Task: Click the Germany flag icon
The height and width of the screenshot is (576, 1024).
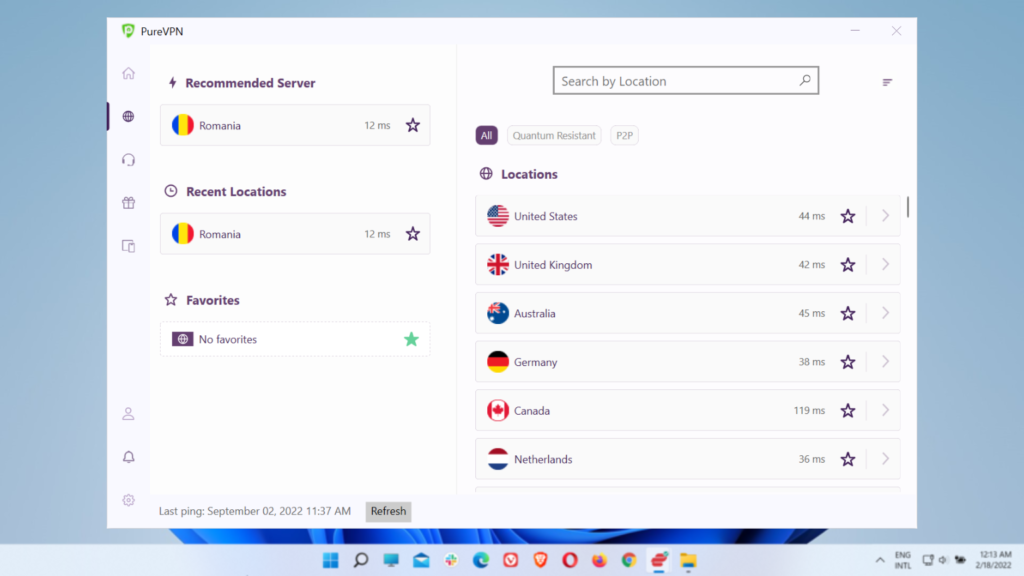Action: [498, 362]
